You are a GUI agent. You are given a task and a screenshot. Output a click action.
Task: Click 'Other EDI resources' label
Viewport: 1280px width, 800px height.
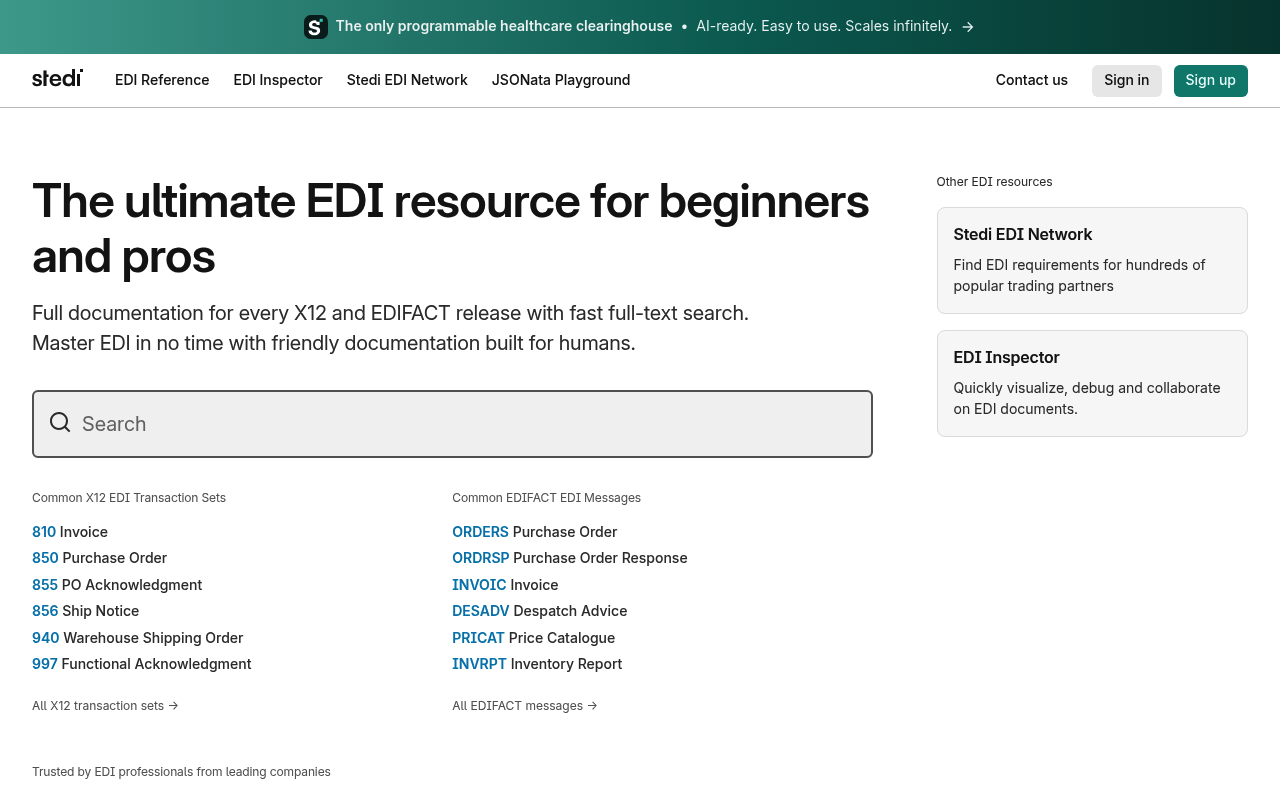(994, 182)
